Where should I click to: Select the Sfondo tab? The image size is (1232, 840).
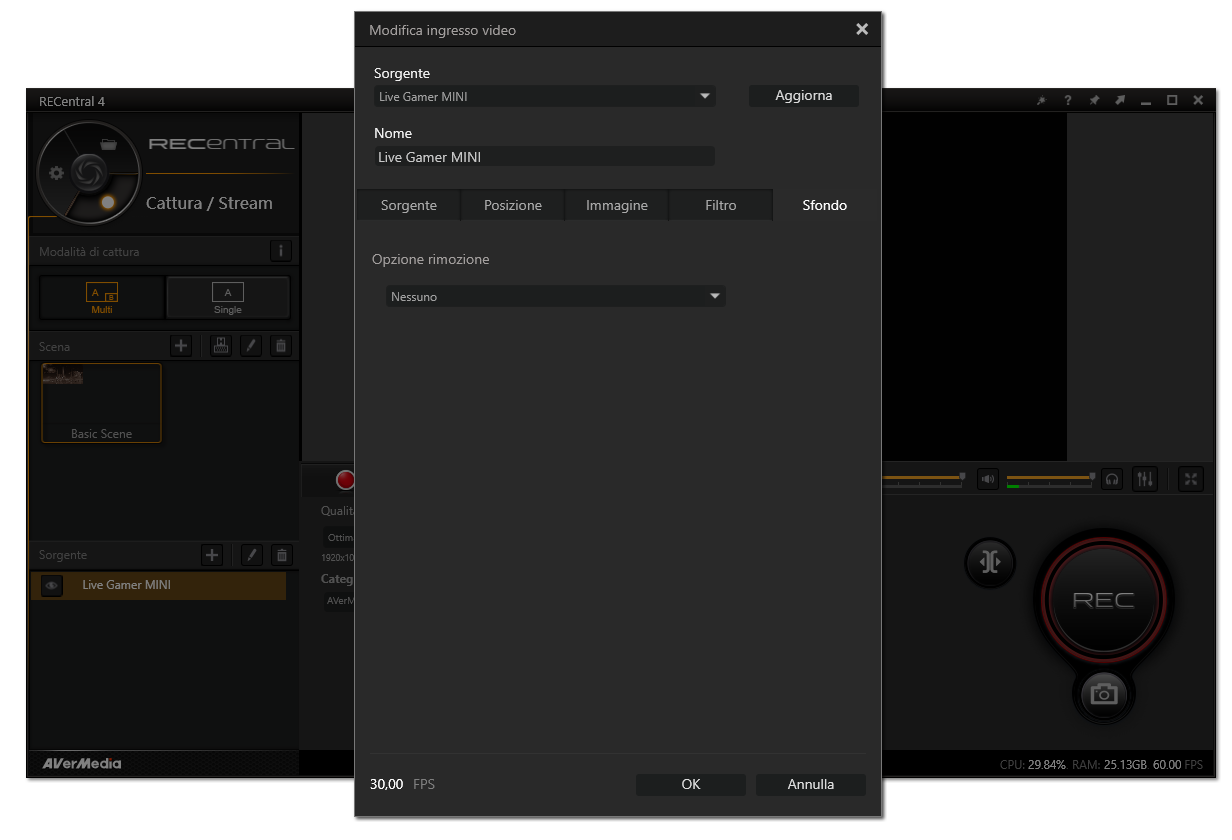pos(825,205)
